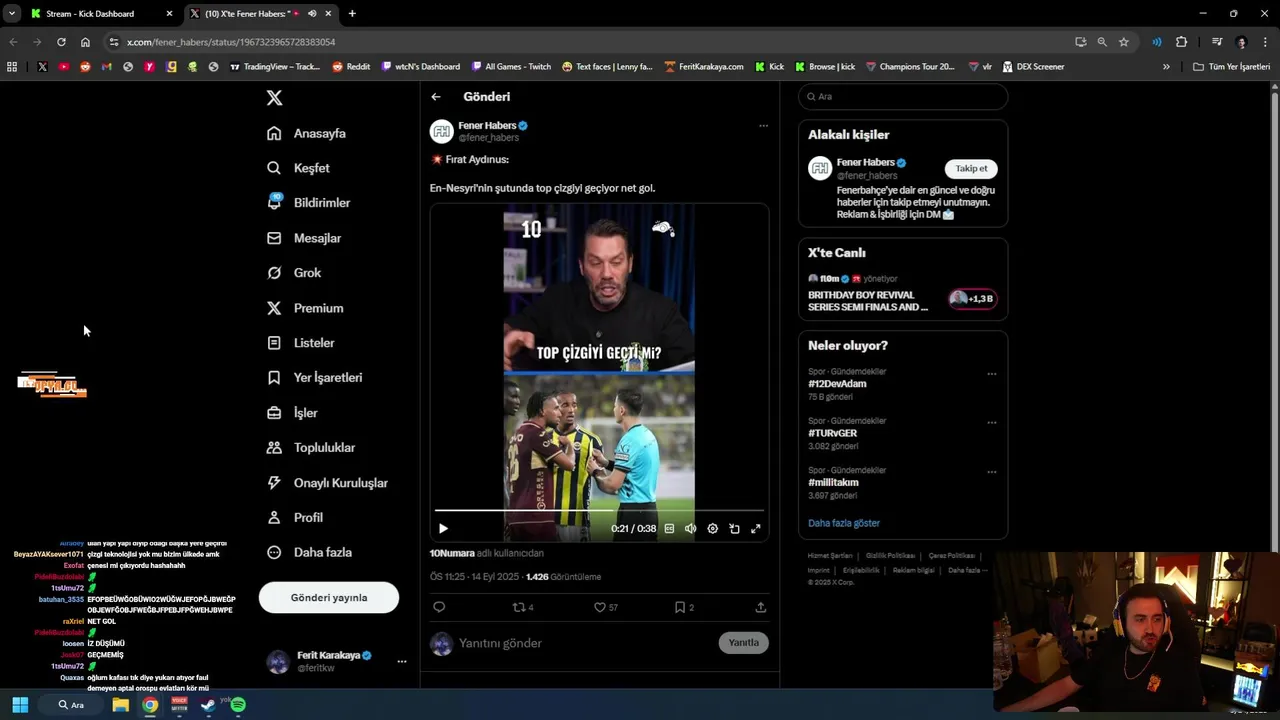1280x720 pixels.
Task: Open options for #12DevAdam trend
Action: click(x=991, y=374)
